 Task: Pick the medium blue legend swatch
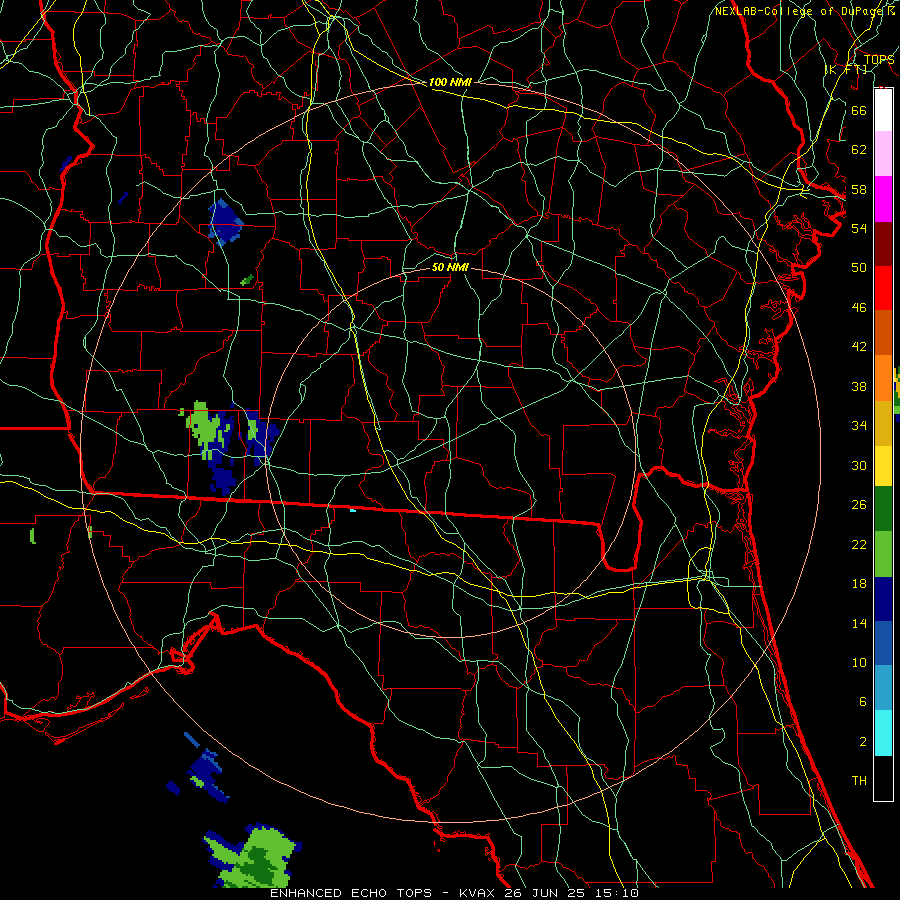tap(883, 643)
